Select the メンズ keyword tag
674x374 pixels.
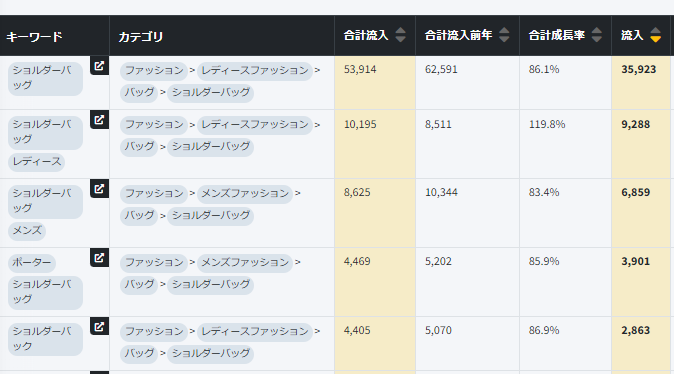27,231
